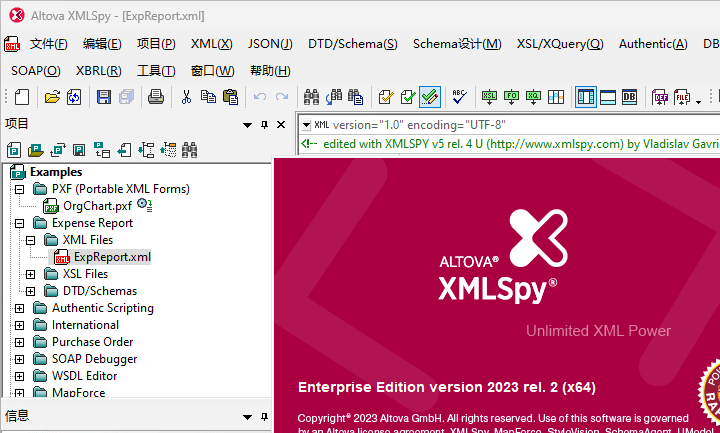Open the XML(X) menu
This screenshot has width=720, height=433.
click(212, 44)
